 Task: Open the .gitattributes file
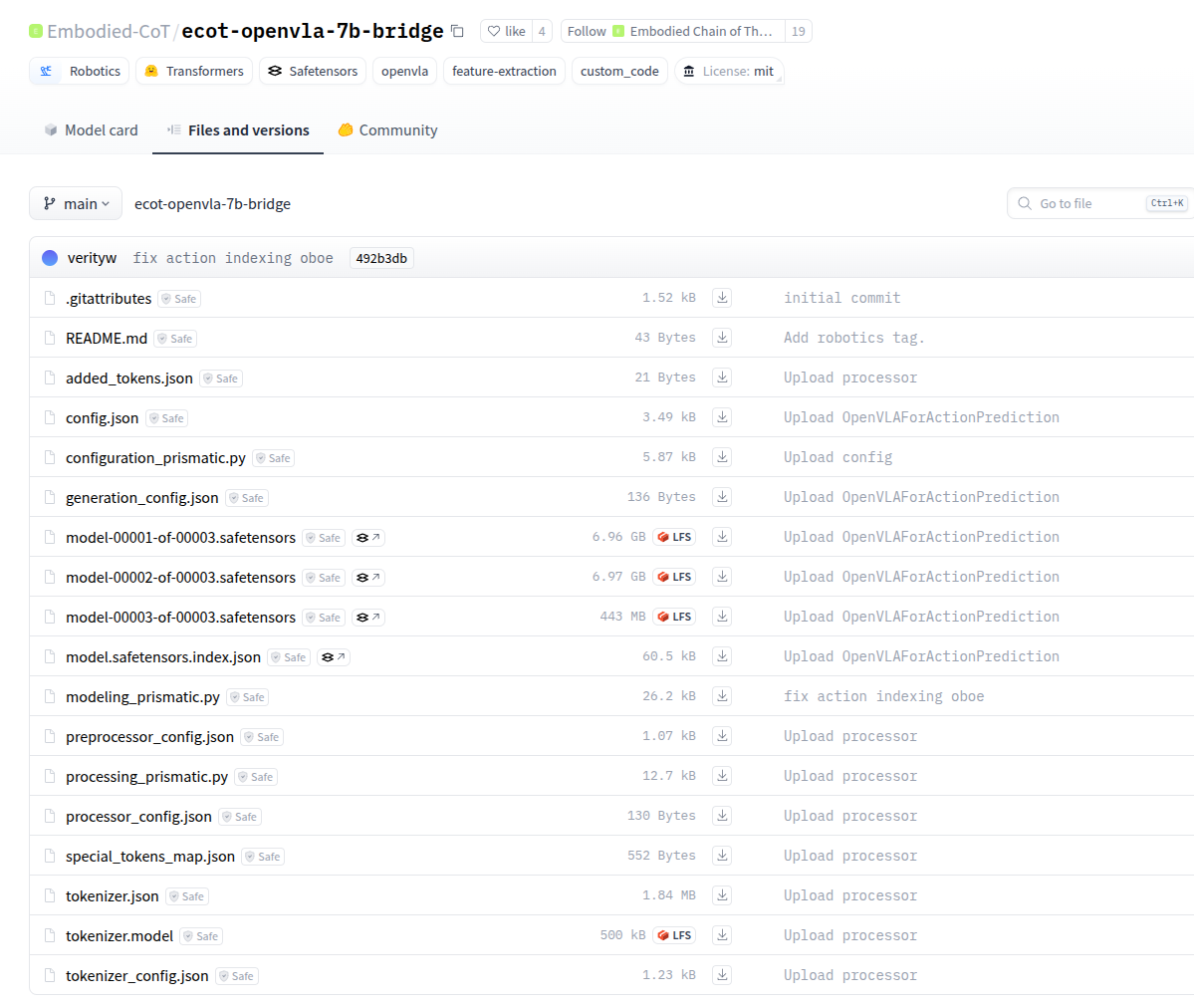(109, 299)
